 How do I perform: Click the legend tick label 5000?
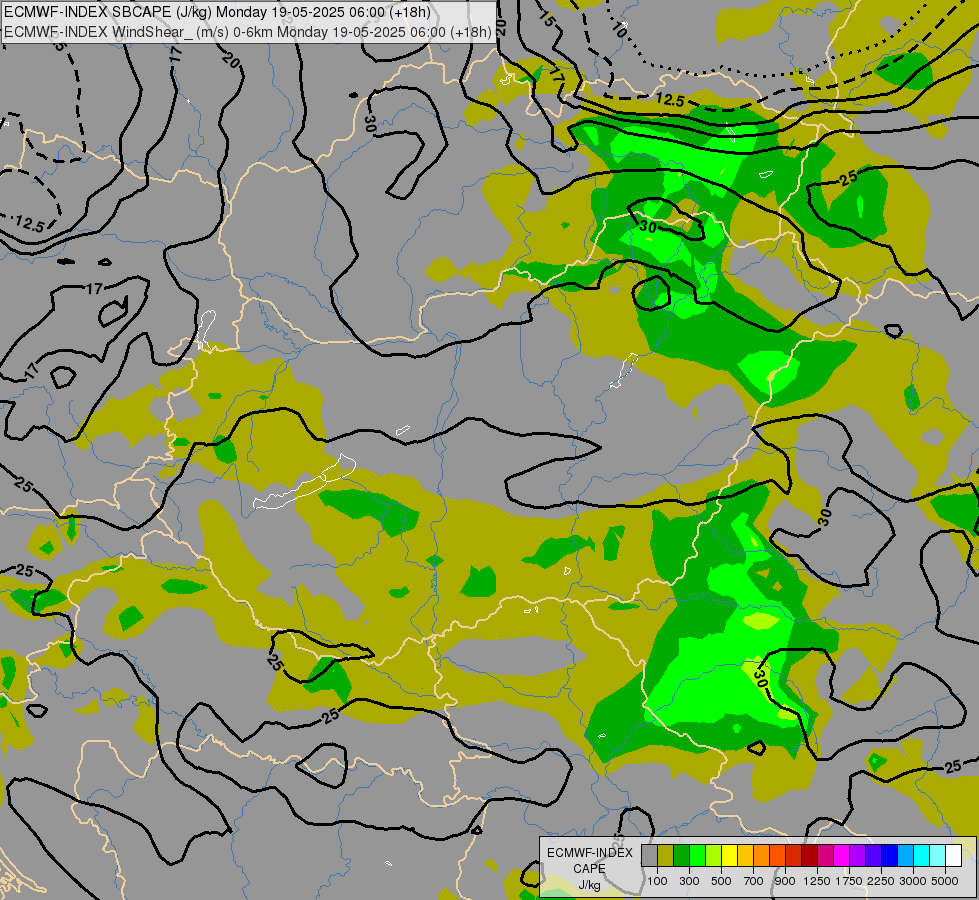[945, 881]
